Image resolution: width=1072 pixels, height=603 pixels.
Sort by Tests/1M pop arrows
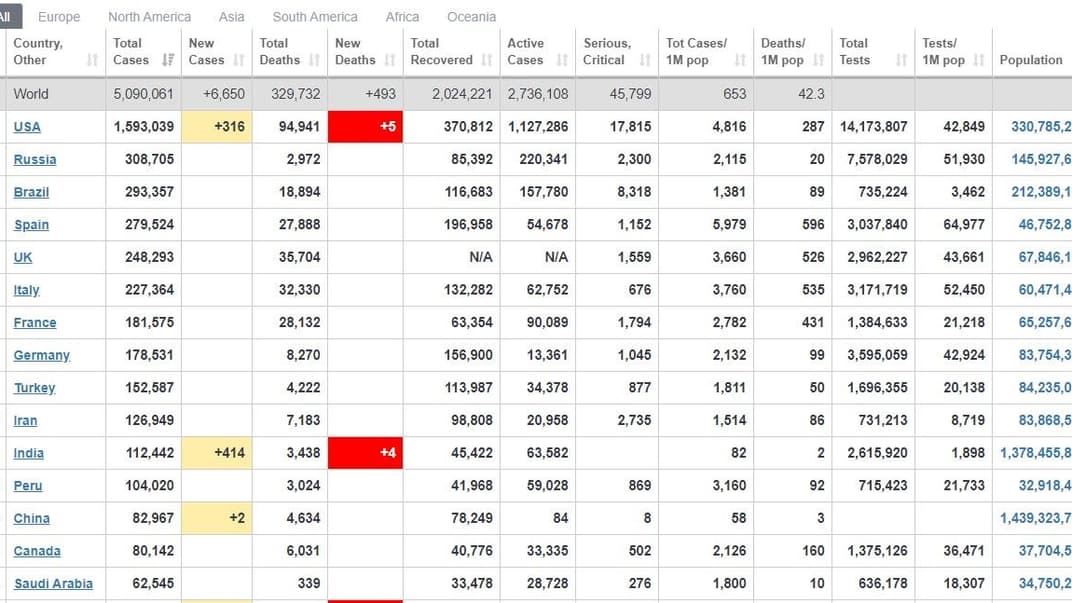tap(979, 60)
